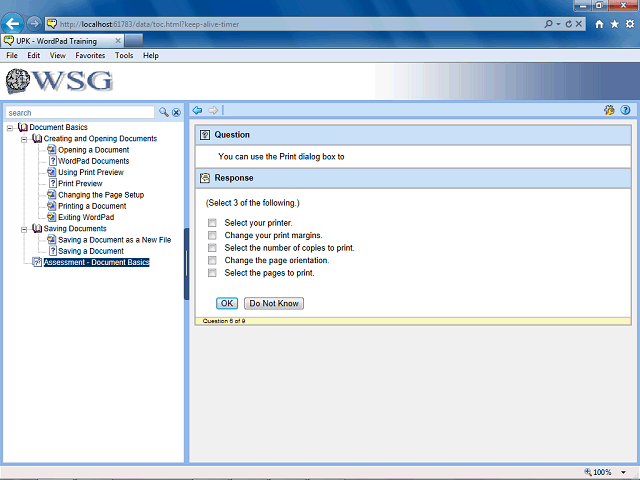Collapse the Saving Documents node
640x480 pixels.
24,229
